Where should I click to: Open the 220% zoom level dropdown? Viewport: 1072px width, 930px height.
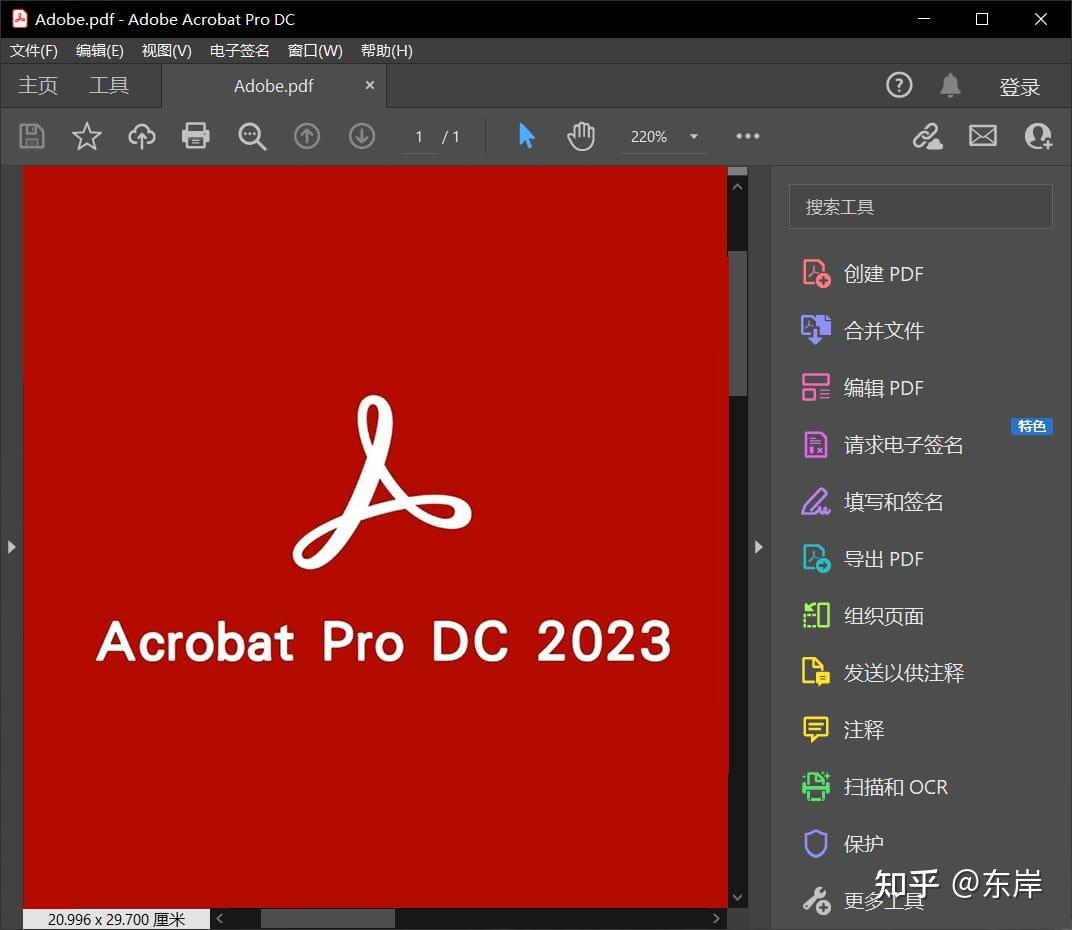pyautogui.click(x=664, y=136)
